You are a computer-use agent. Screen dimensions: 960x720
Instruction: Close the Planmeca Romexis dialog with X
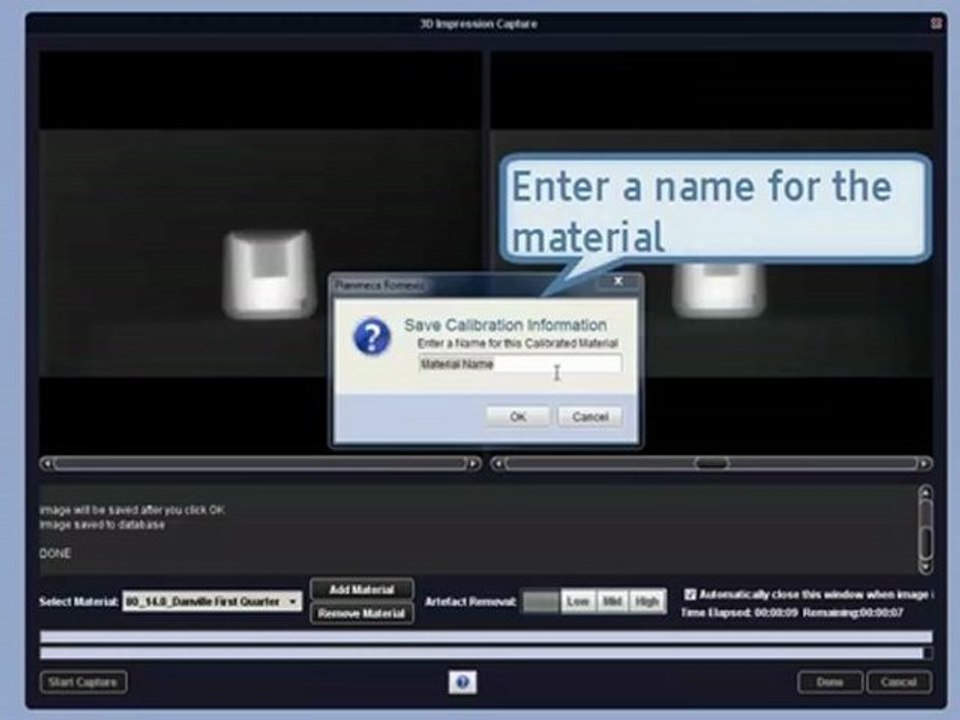618,281
